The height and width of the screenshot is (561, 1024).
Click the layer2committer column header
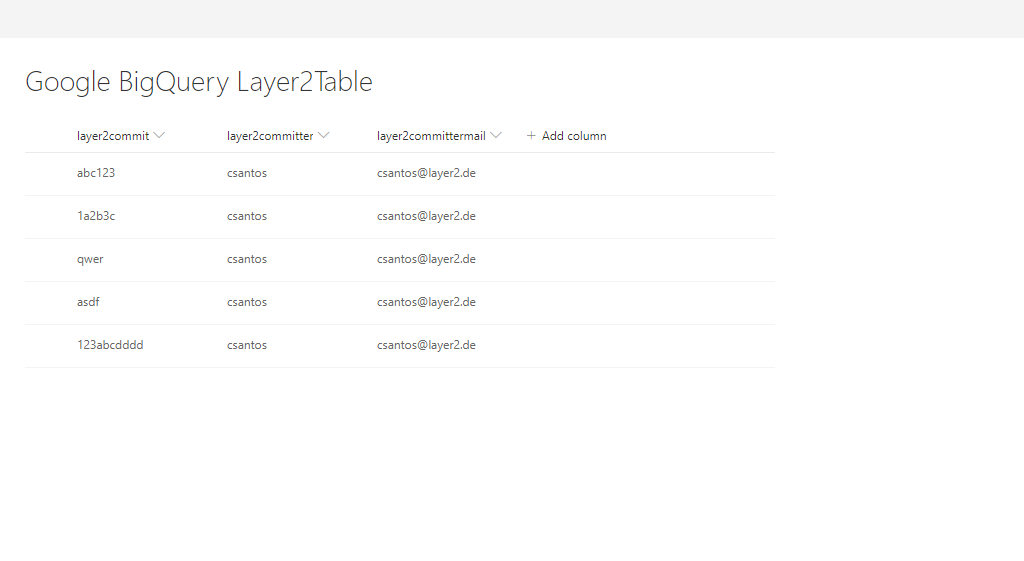[270, 136]
